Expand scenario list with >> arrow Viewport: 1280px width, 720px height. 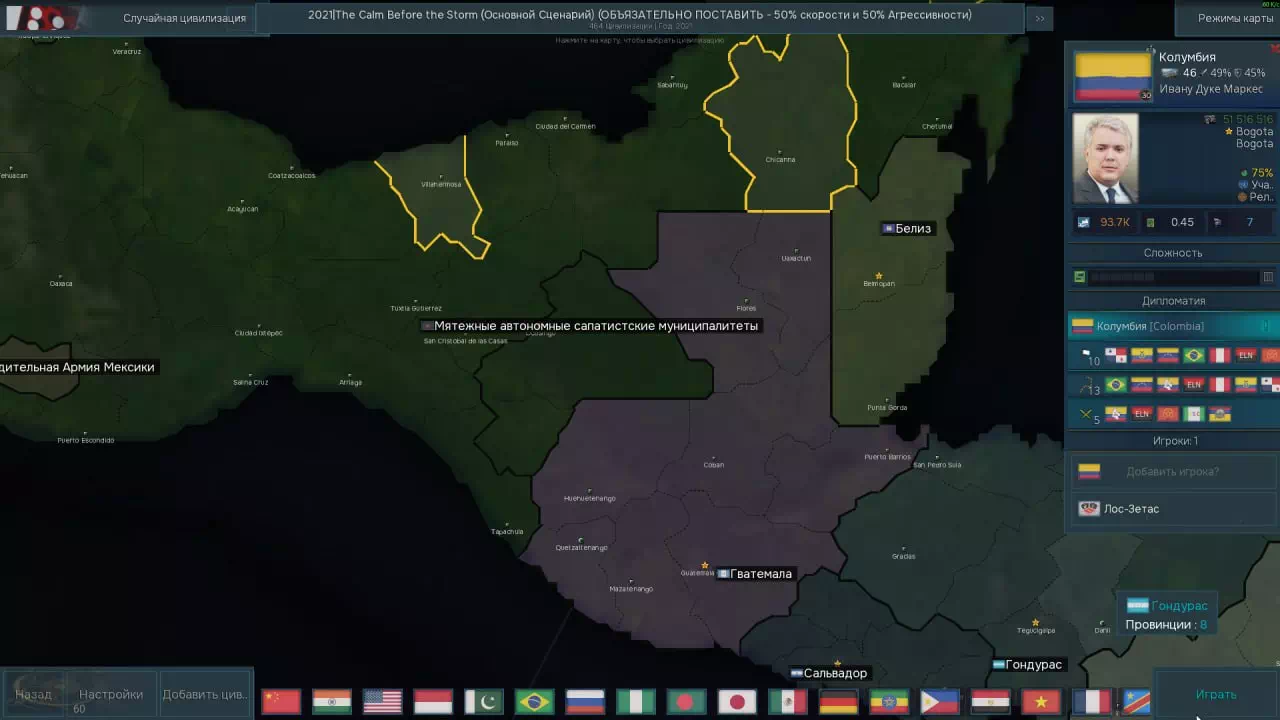click(x=1040, y=18)
